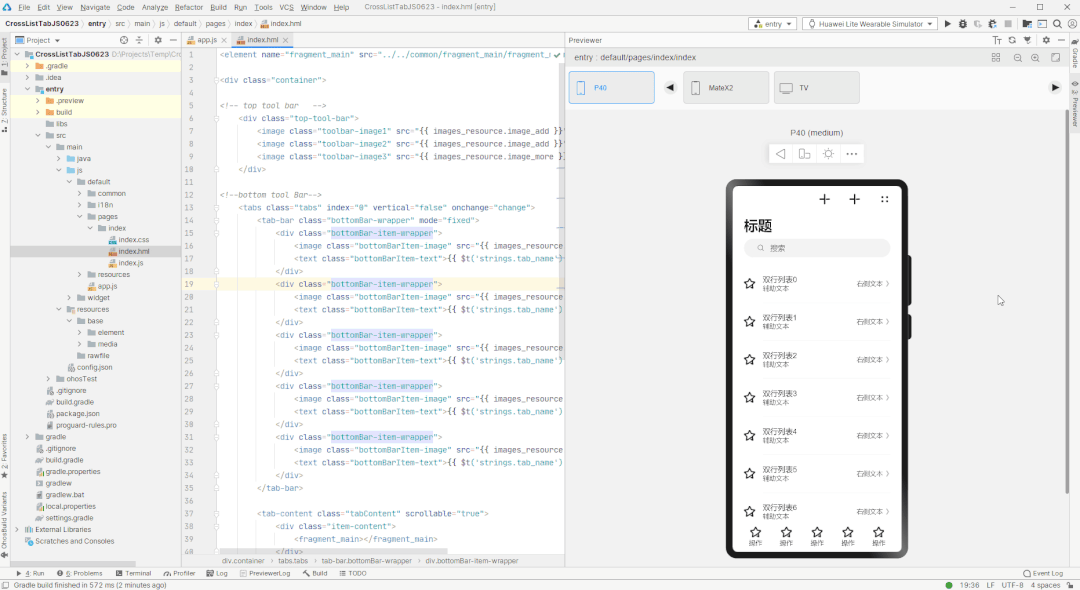
Task: Start debugging with the Debug bug icon
Action: click(x=962, y=22)
